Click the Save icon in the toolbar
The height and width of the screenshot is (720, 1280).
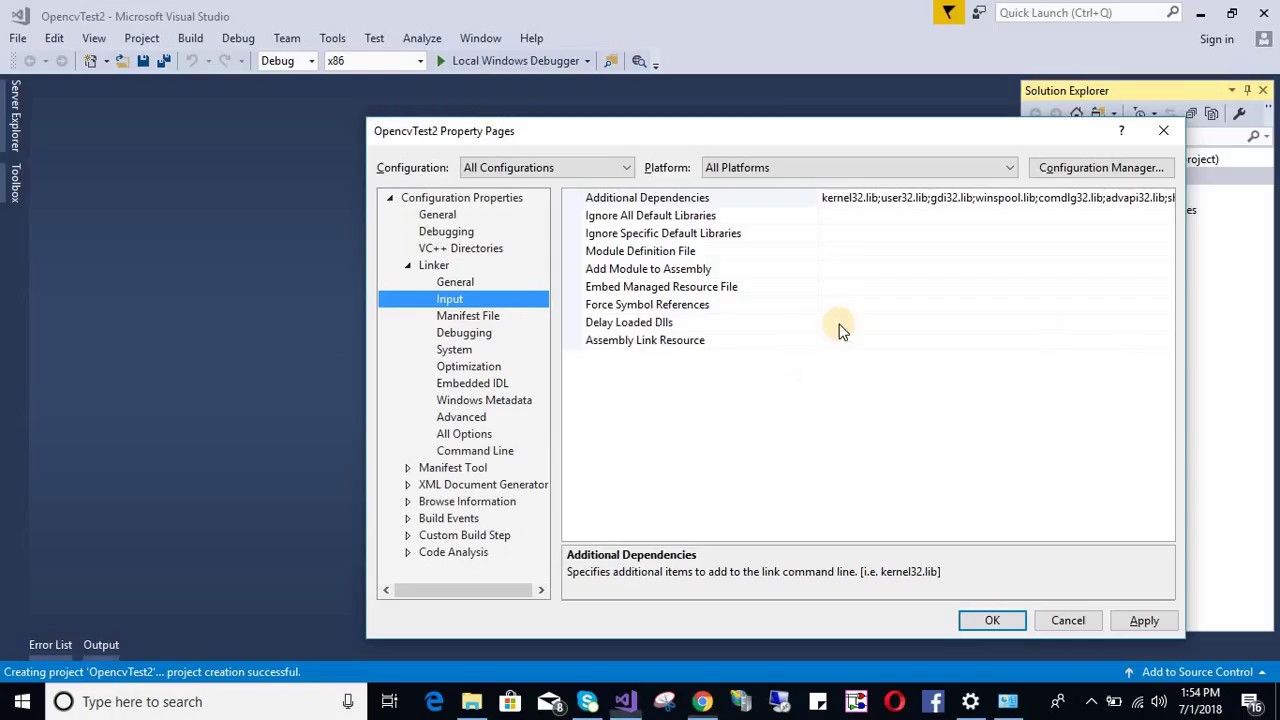coord(143,61)
